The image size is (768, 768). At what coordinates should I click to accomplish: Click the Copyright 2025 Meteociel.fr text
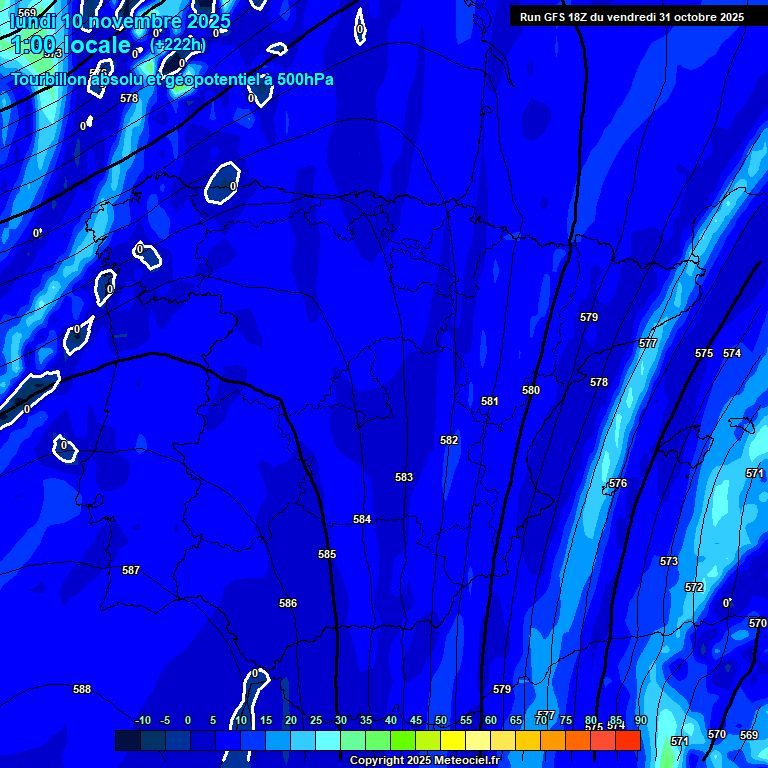click(x=424, y=761)
